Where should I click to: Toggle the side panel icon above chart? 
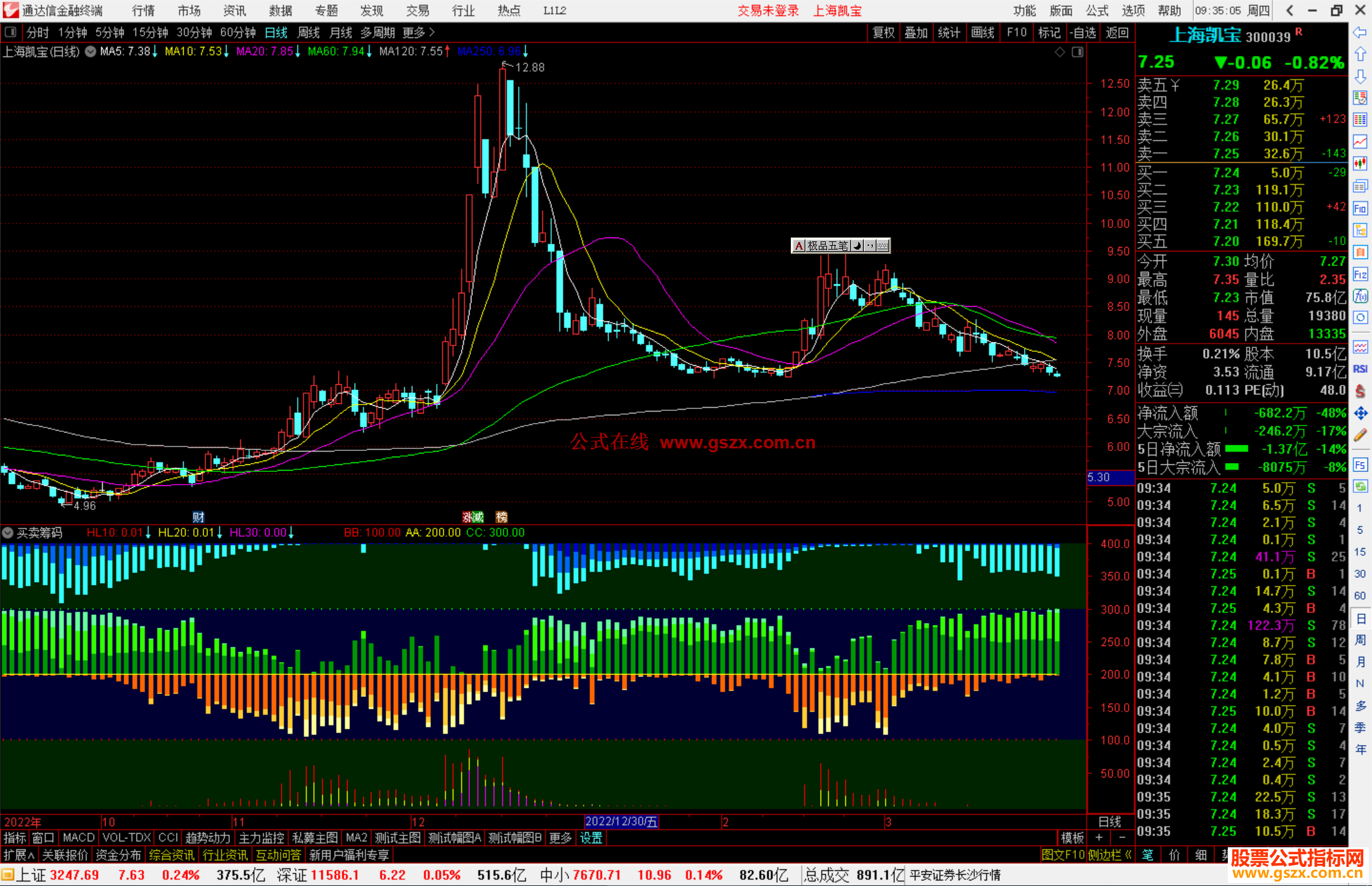coord(1077,52)
